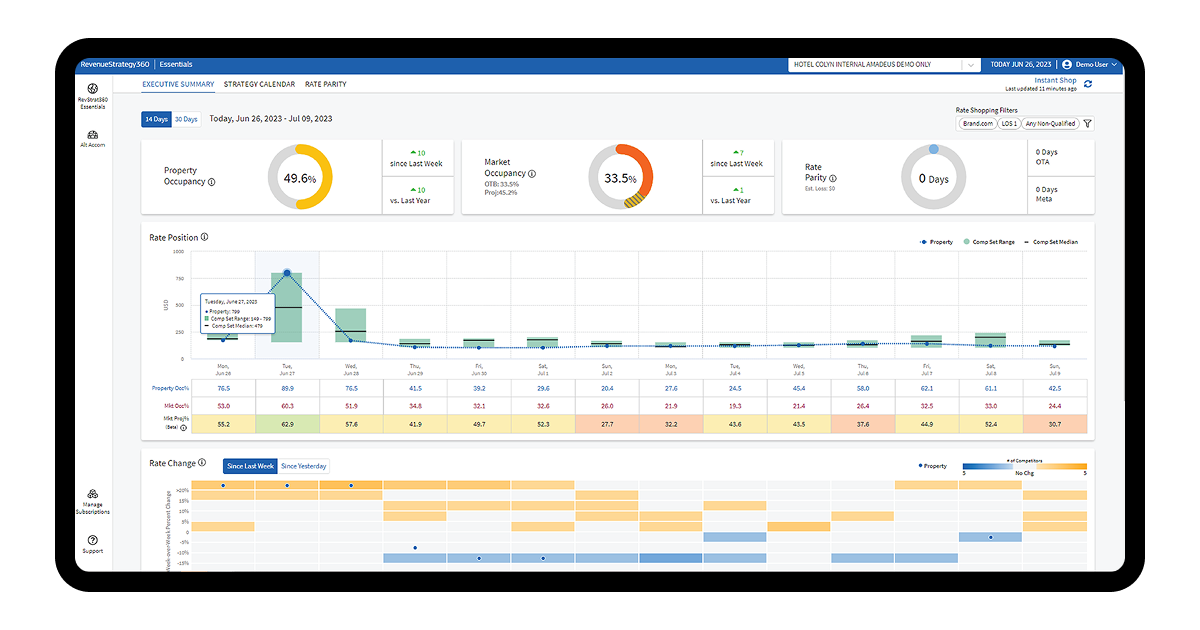Select the Since Last Week button
The image size is (1200, 630).
pos(249,465)
